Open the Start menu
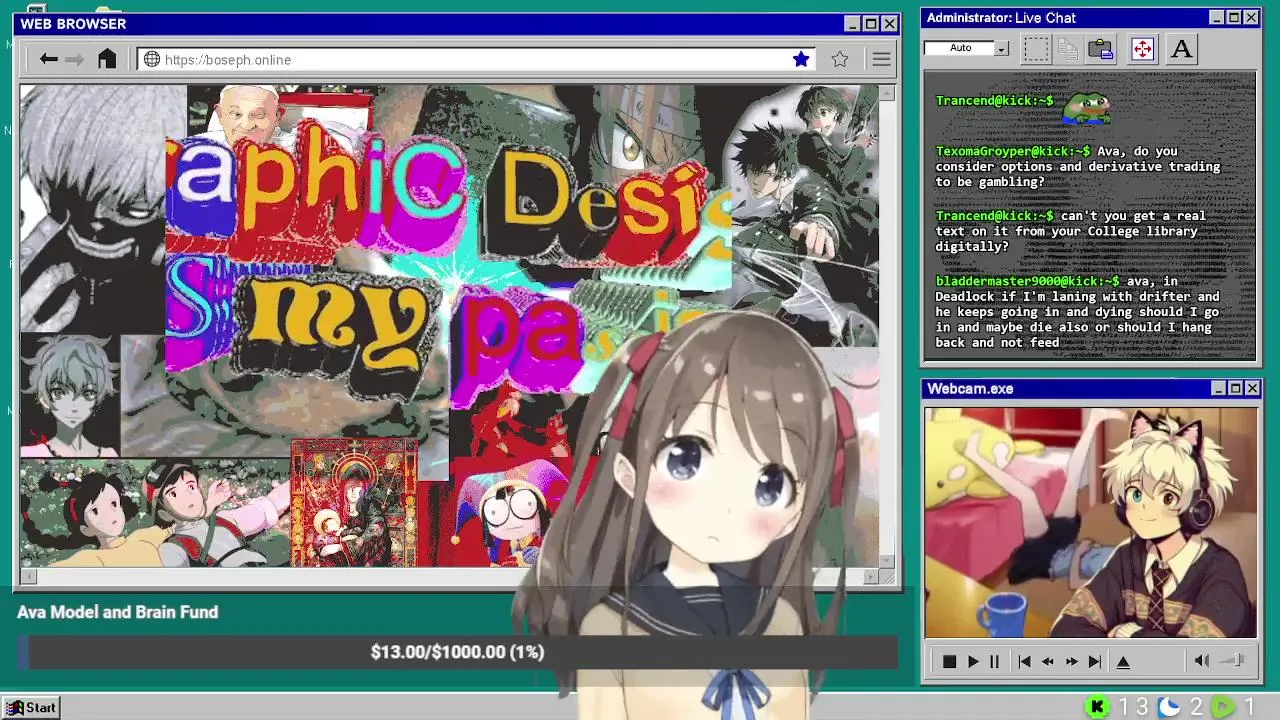1280x720 pixels. click(30, 707)
